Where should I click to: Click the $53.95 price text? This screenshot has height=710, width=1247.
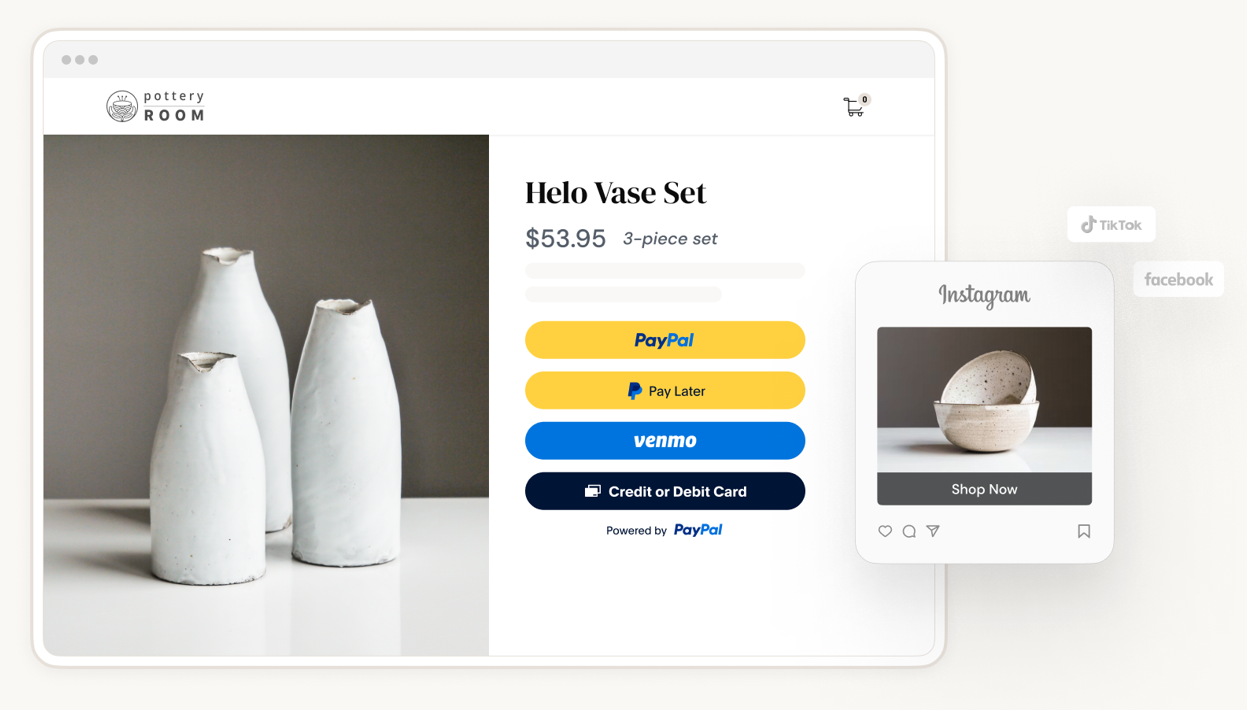tap(566, 239)
